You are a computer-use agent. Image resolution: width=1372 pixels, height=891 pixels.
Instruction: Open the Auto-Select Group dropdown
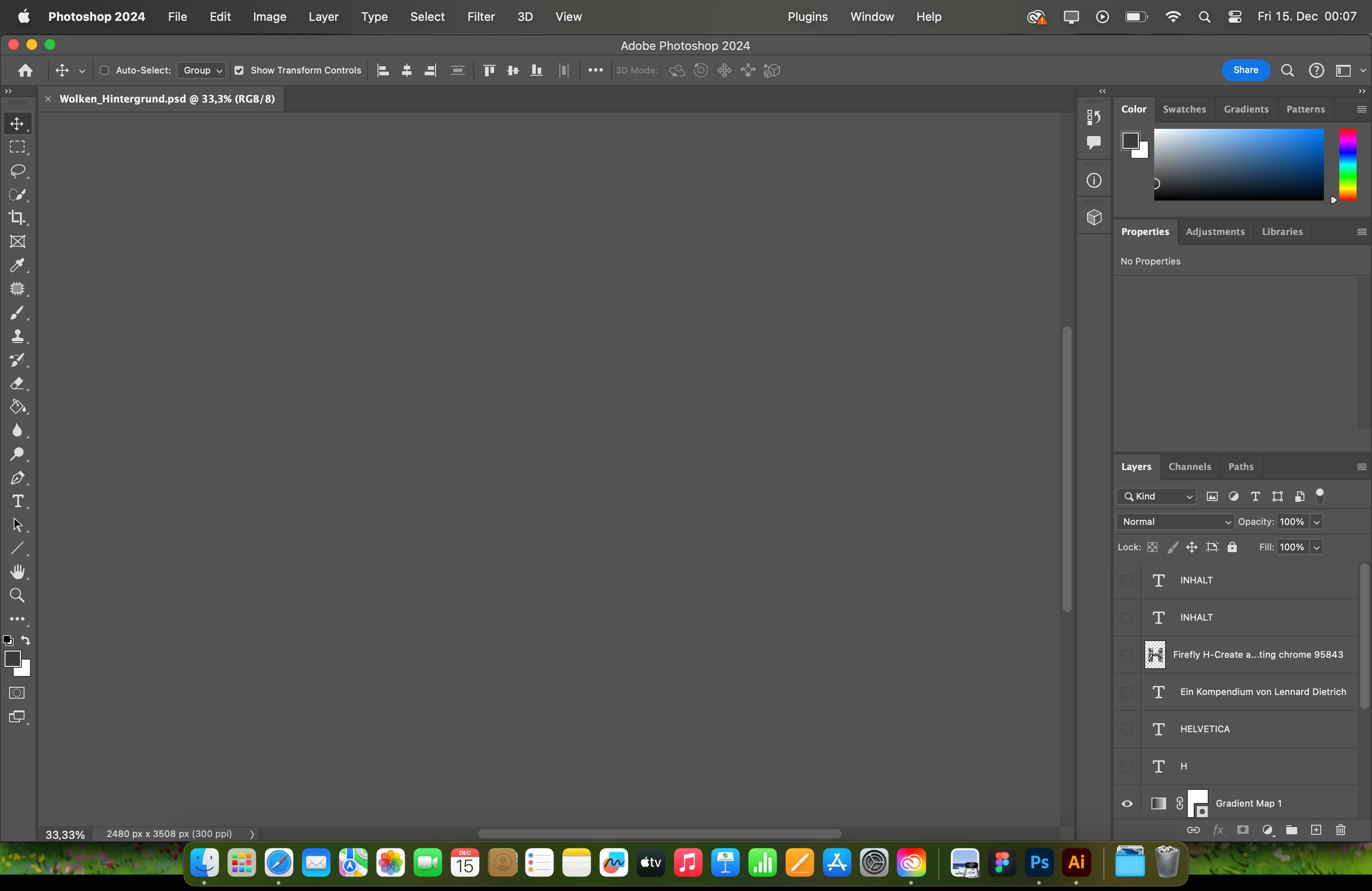pyautogui.click(x=202, y=70)
